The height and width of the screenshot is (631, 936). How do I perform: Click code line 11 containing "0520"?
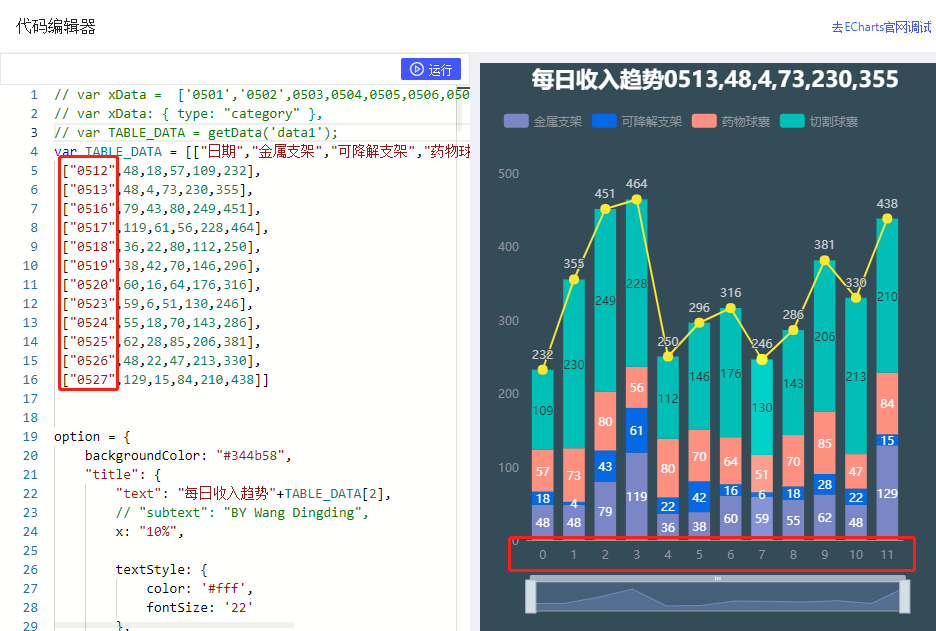click(x=161, y=285)
